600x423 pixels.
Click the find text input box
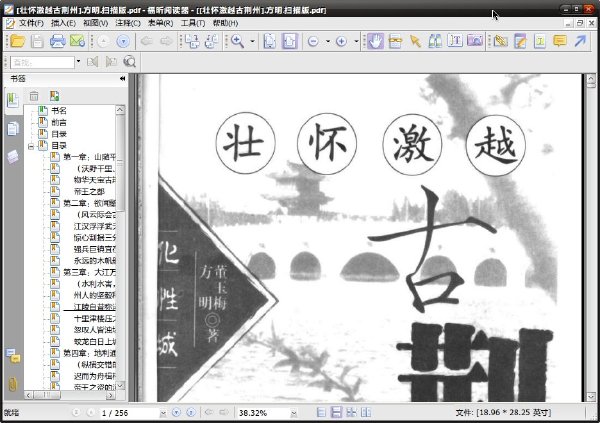click(x=42, y=62)
